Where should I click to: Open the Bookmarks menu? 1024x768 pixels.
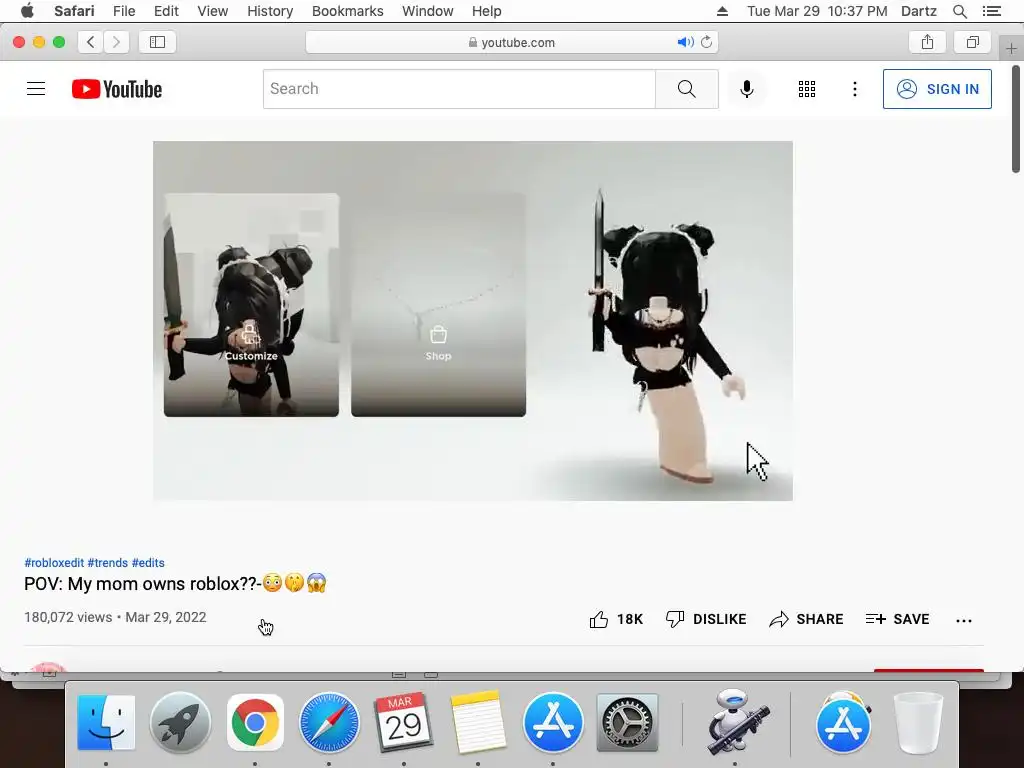[347, 11]
